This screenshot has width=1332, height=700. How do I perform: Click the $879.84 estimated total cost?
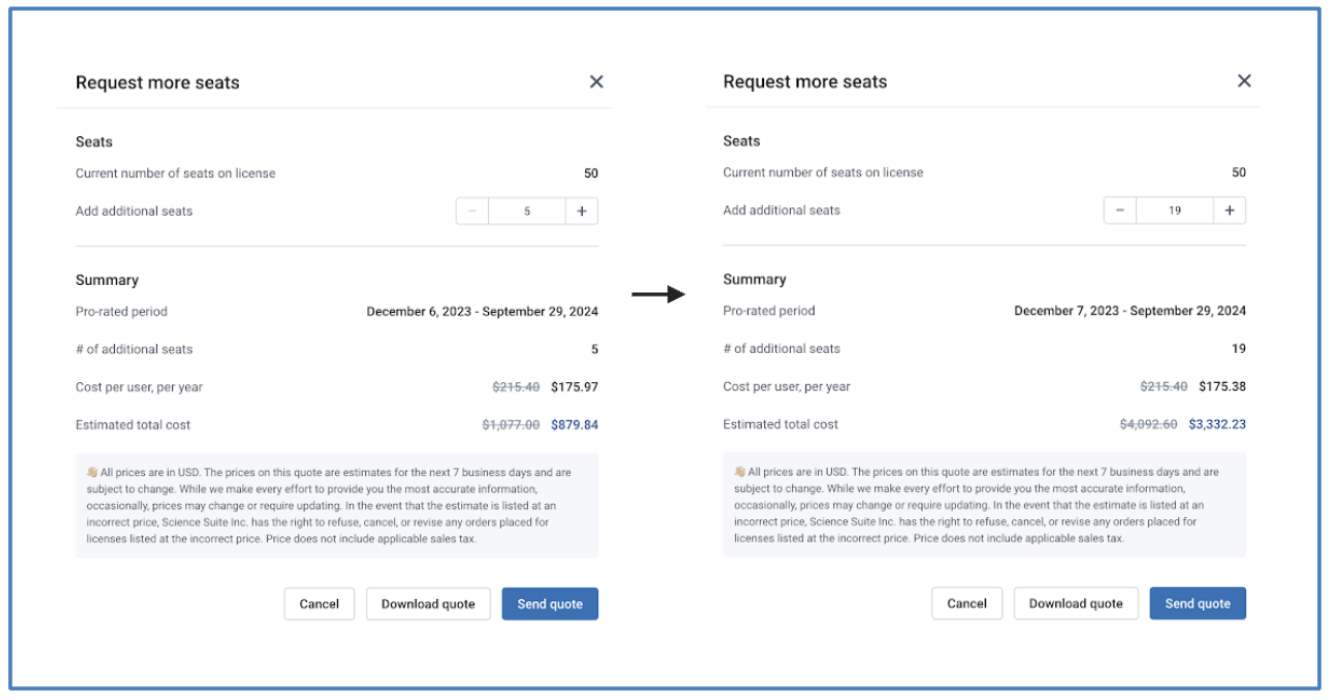pyautogui.click(x=574, y=425)
